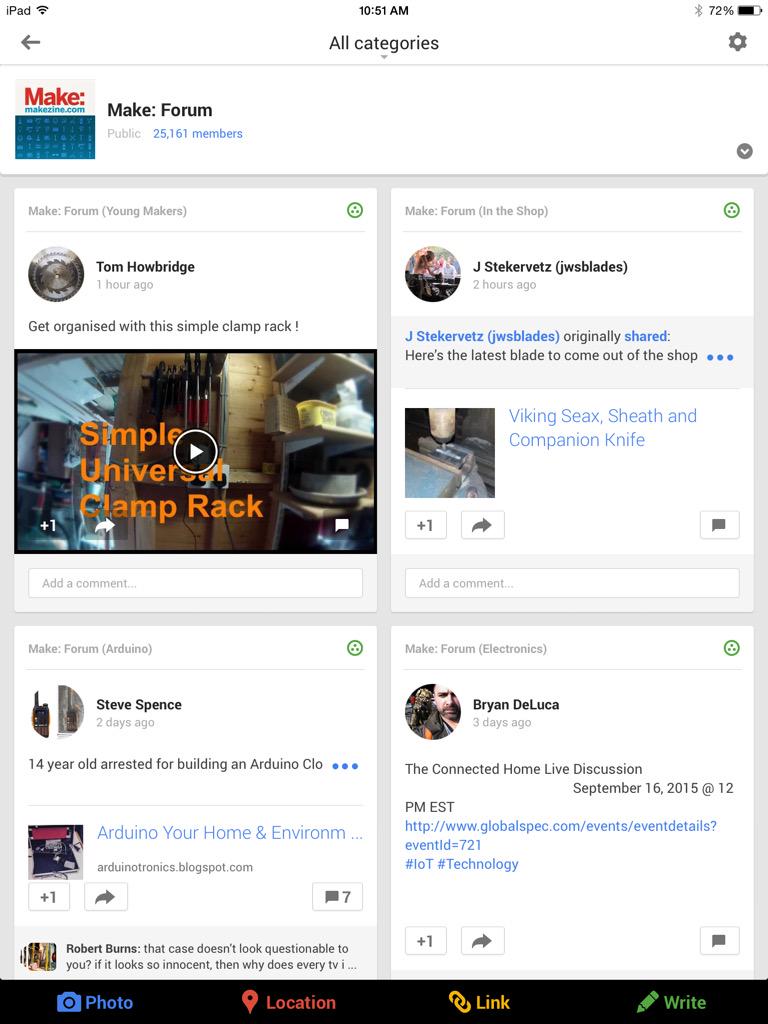This screenshot has width=768, height=1024.
Task: Tap blue J Stekervetz originally-shared author link
Action: point(482,336)
